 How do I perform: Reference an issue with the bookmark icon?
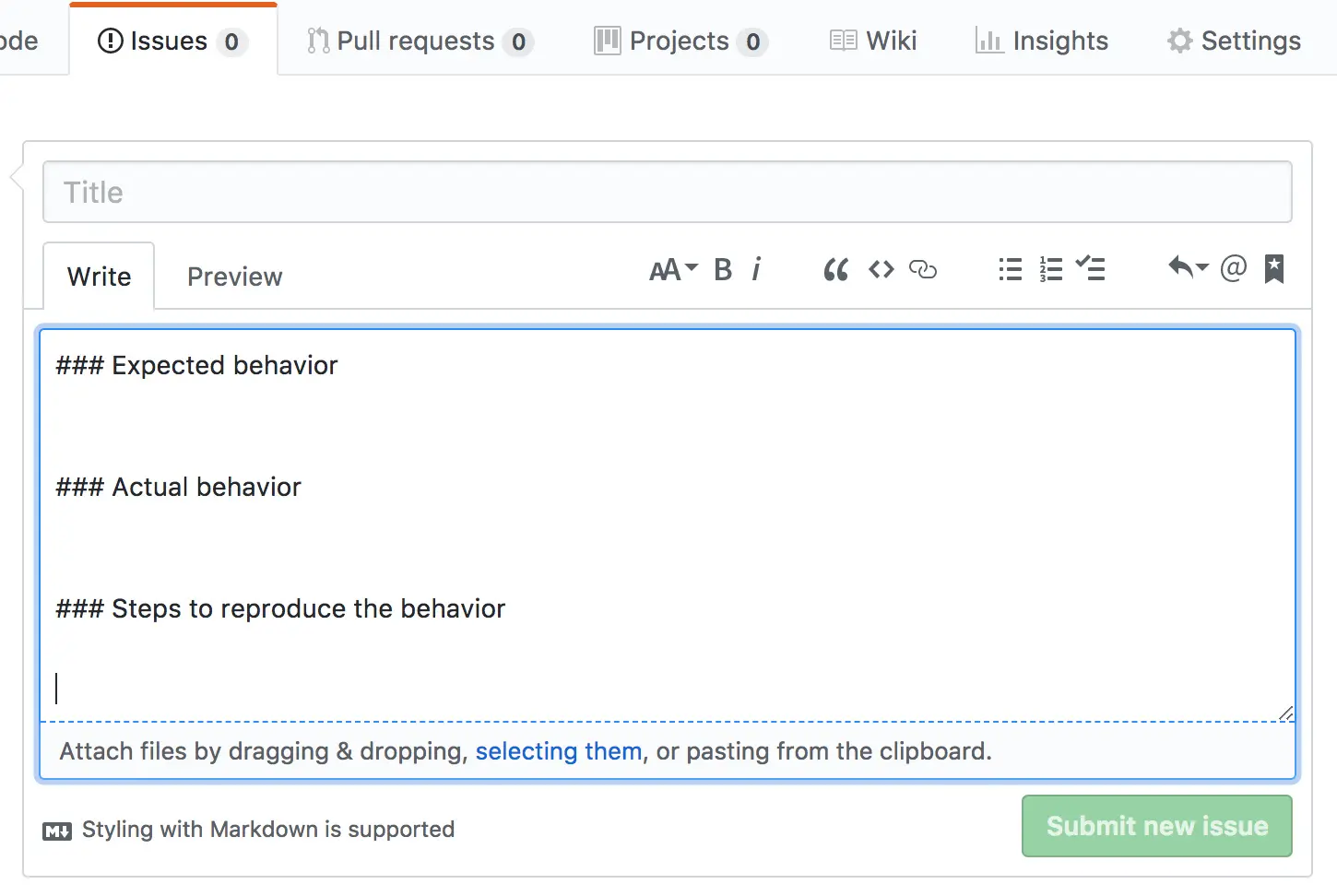[1274, 269]
